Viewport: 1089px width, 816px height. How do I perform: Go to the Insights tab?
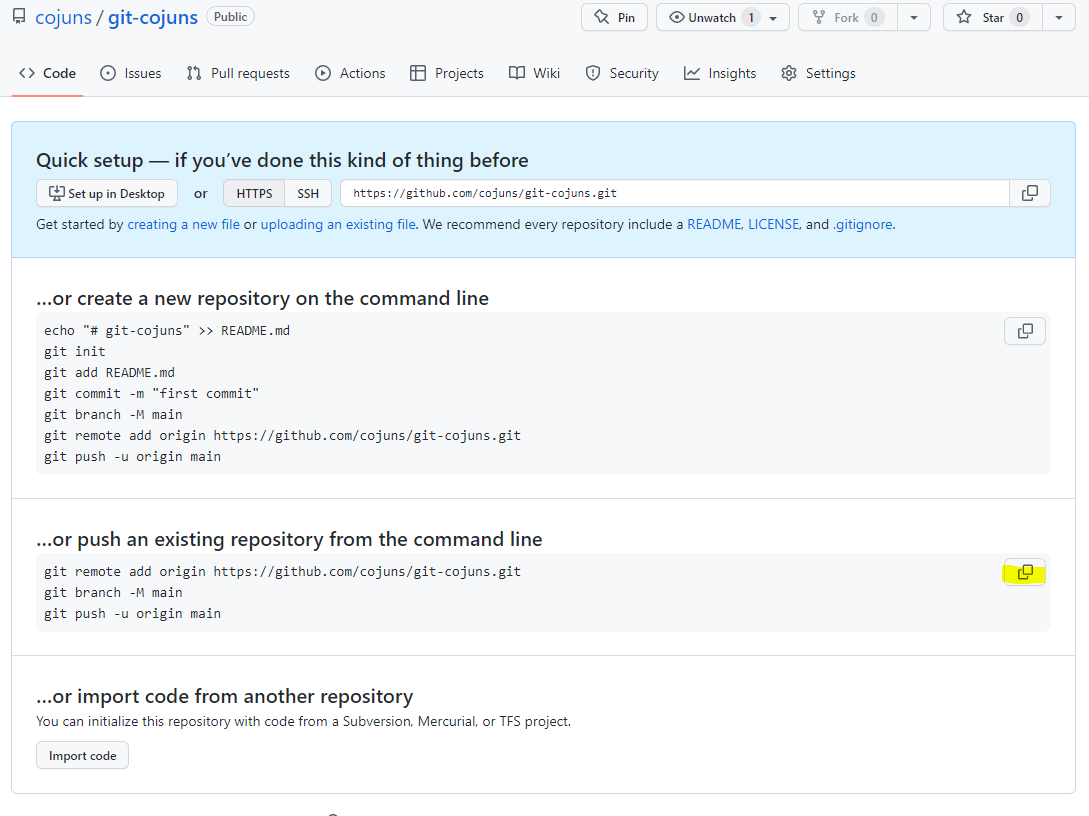[x=720, y=73]
